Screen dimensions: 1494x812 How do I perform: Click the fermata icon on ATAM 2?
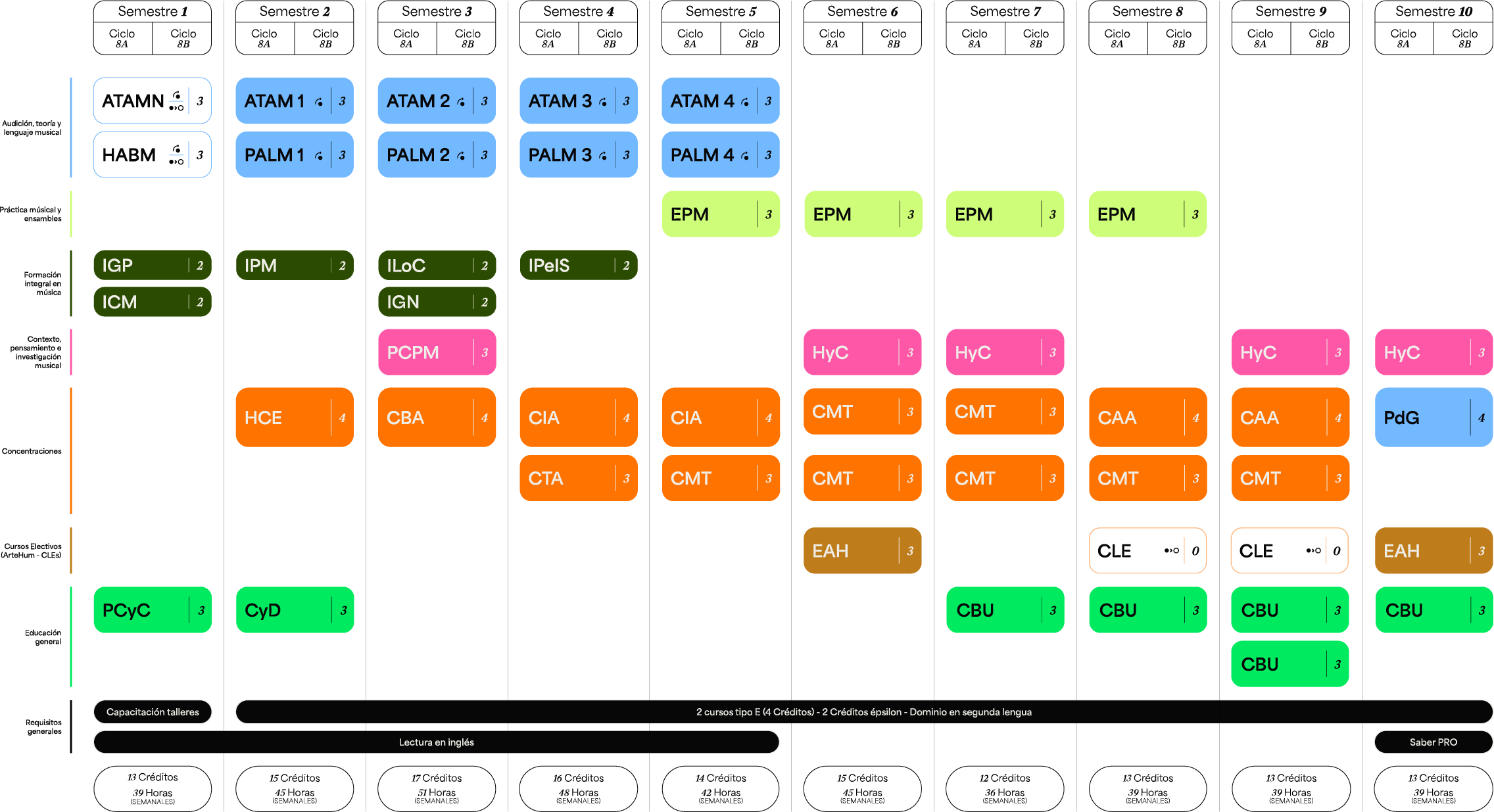click(461, 102)
